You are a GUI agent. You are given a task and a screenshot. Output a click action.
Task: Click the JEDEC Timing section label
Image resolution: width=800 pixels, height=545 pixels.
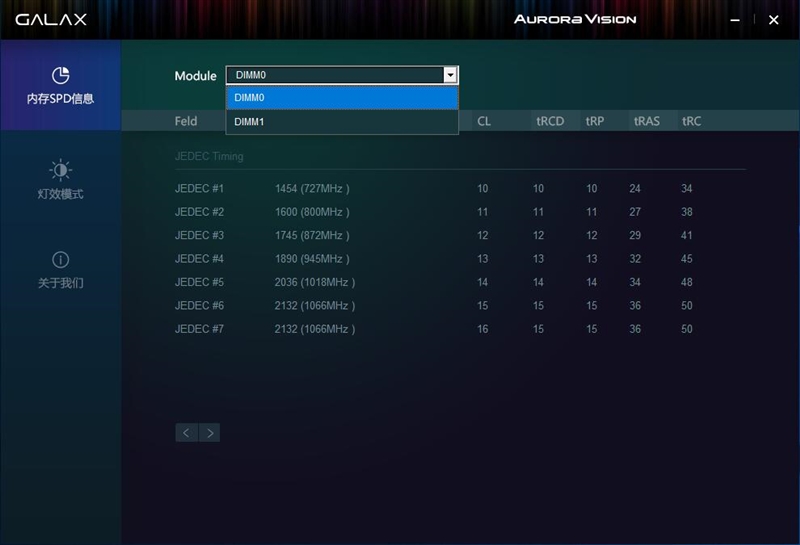point(209,156)
